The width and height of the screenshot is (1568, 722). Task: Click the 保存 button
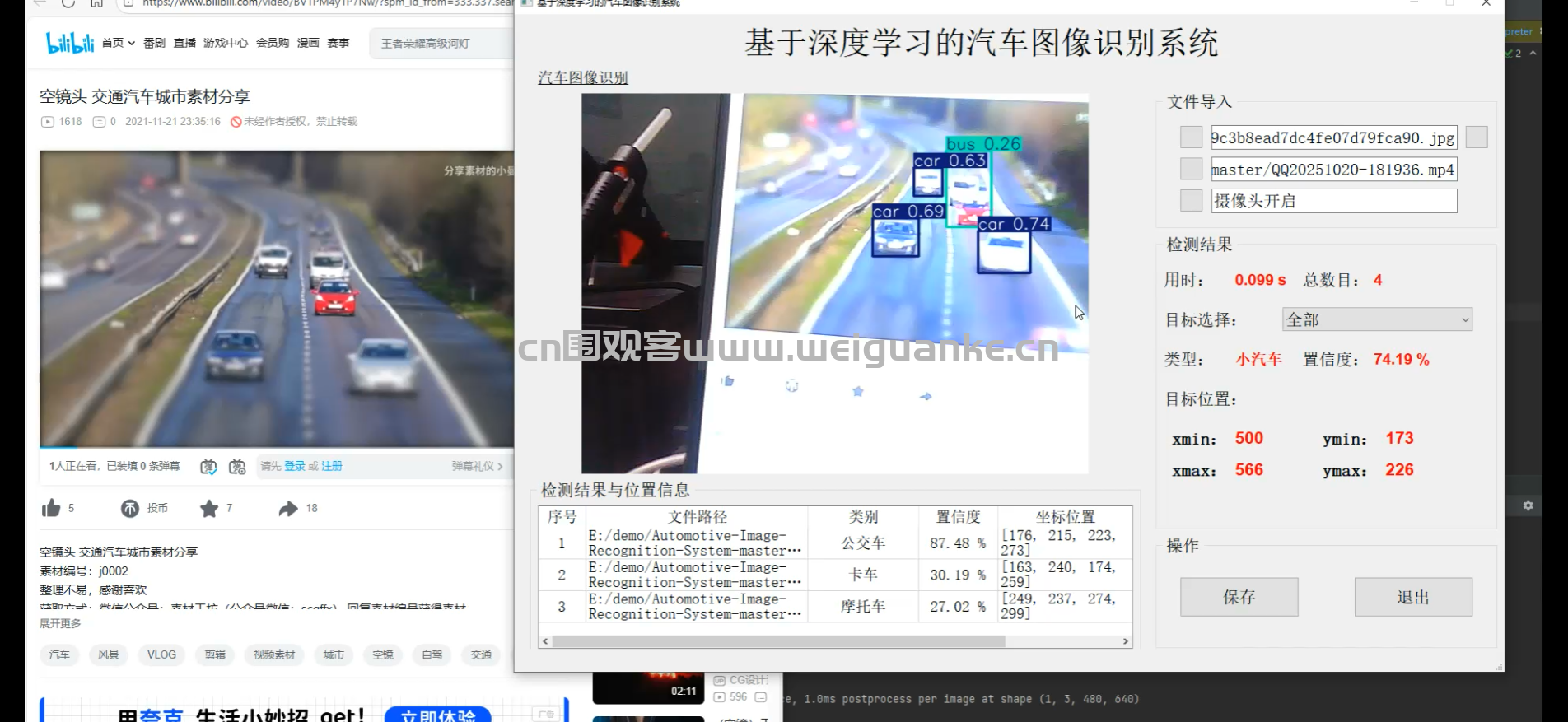(1239, 597)
